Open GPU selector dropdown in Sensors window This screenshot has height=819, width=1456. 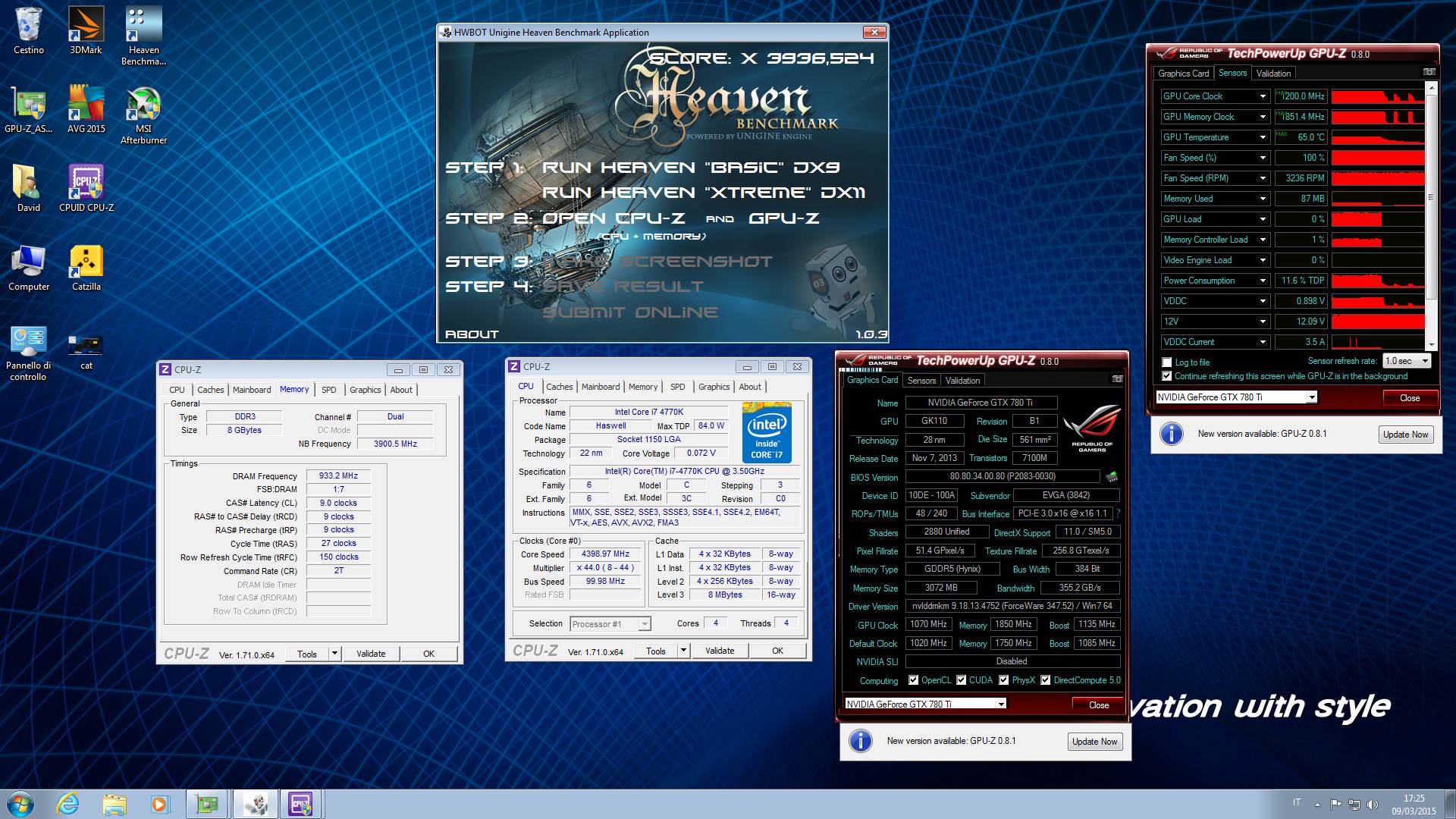pyautogui.click(x=1311, y=397)
